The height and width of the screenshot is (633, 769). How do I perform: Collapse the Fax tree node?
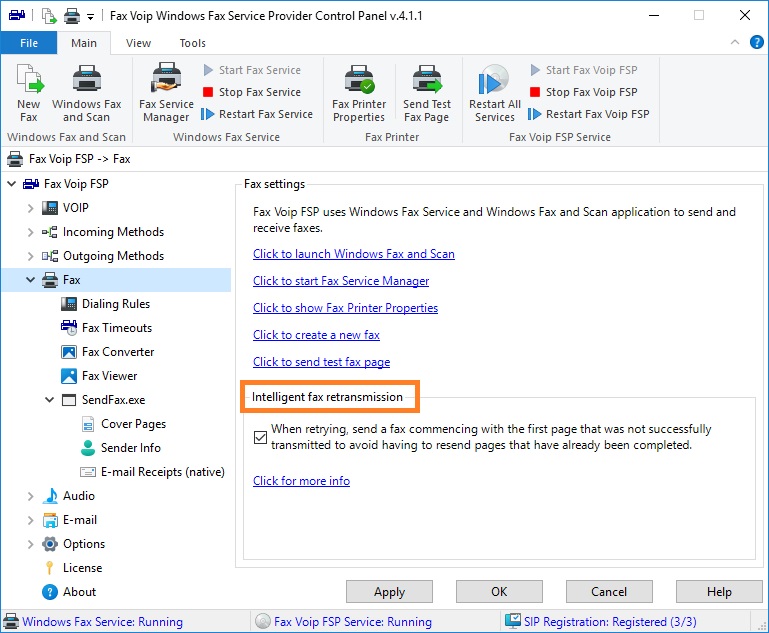(x=30, y=280)
